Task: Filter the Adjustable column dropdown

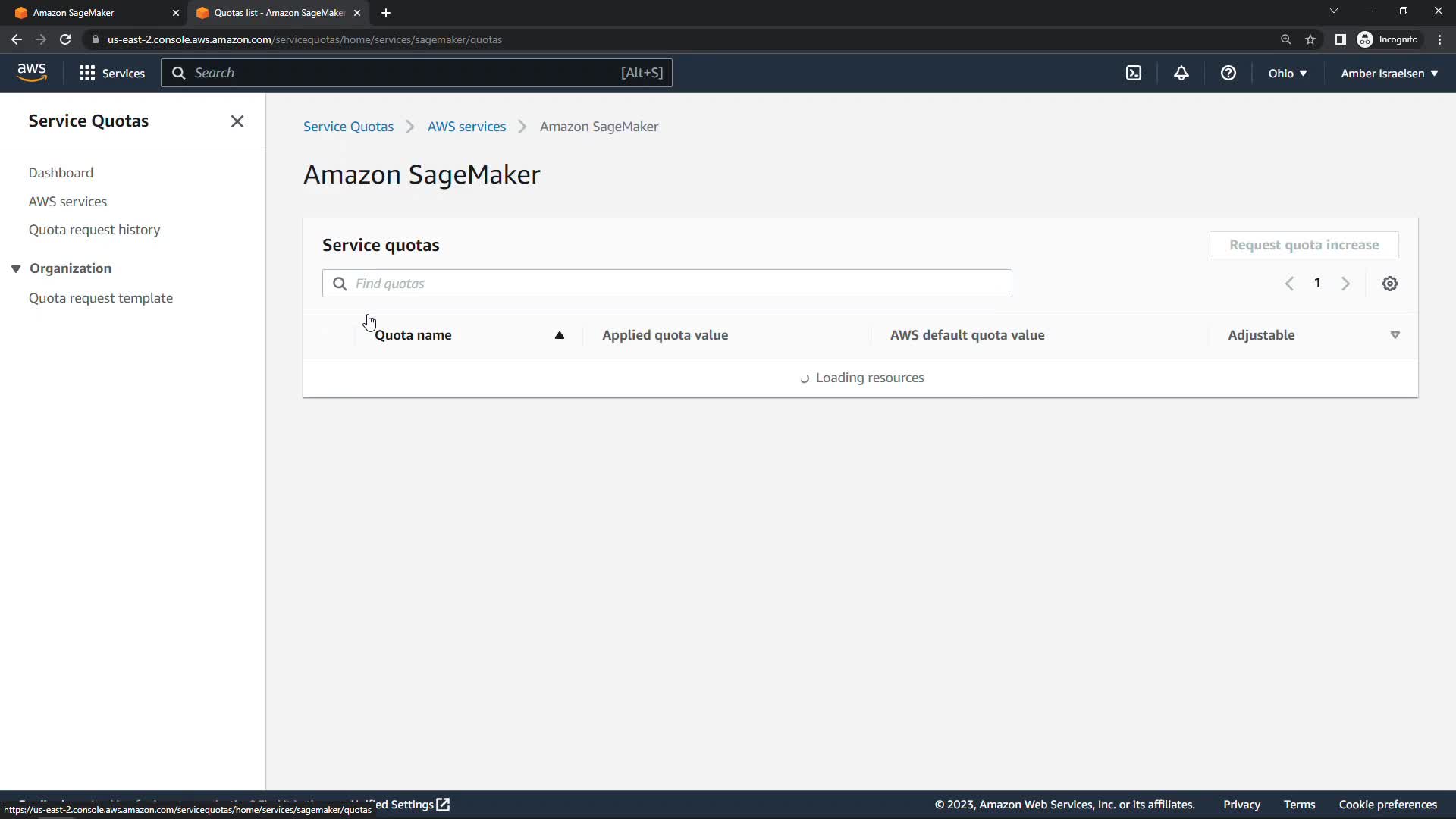Action: 1394,335
